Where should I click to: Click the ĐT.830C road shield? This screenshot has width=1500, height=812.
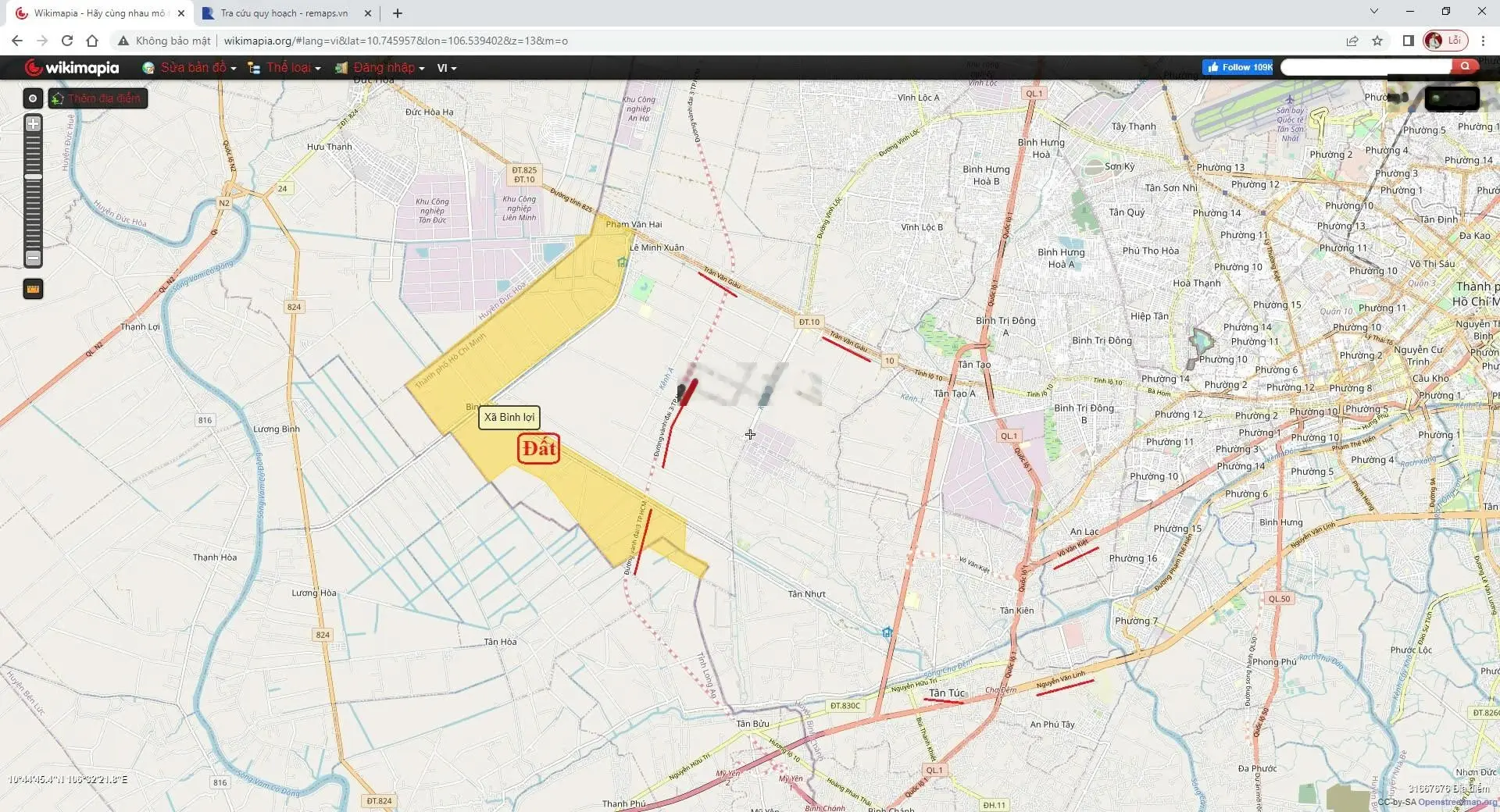(845, 706)
